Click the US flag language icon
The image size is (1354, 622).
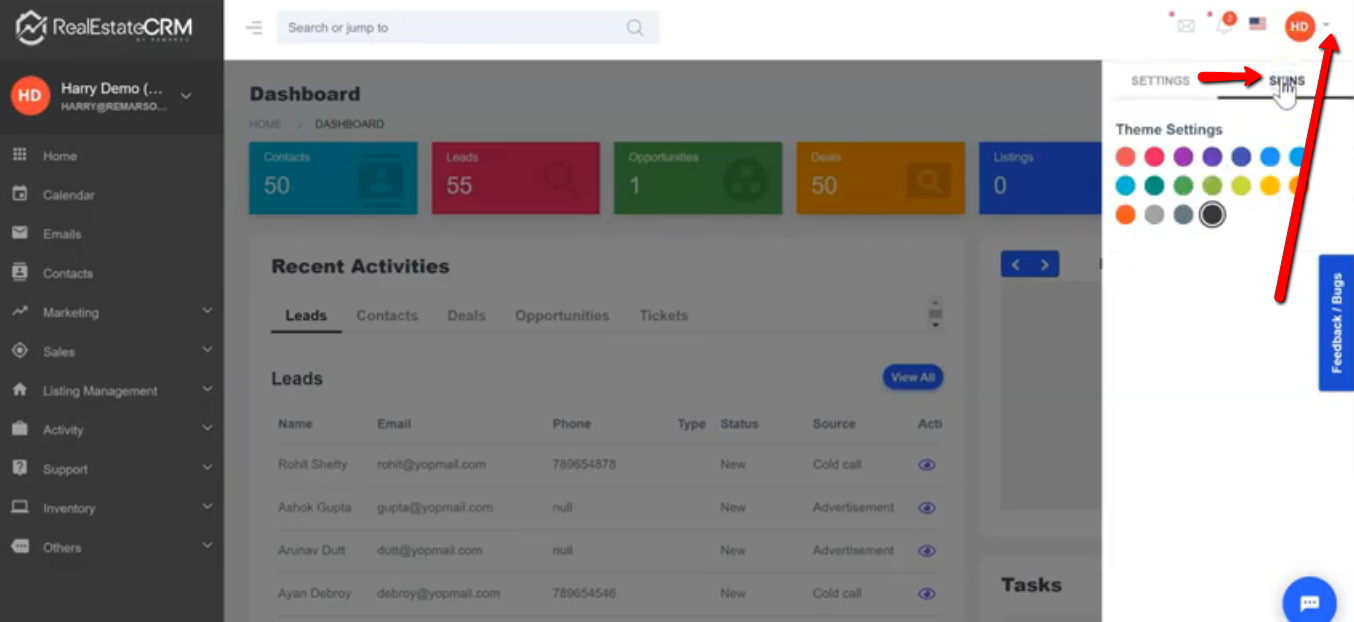click(x=1258, y=24)
